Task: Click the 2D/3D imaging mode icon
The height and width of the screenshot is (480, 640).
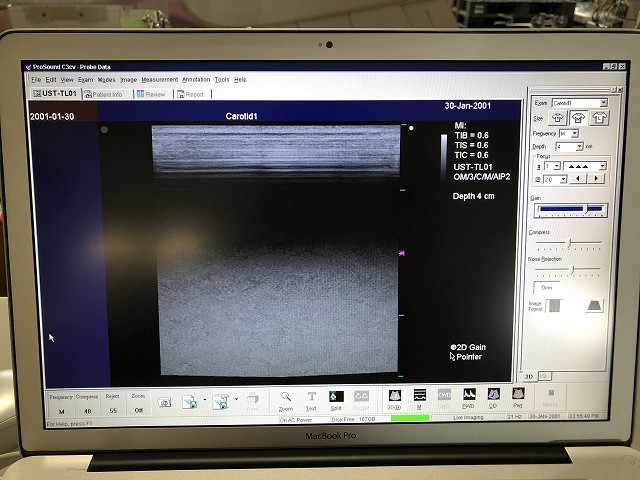Action: 394,400
